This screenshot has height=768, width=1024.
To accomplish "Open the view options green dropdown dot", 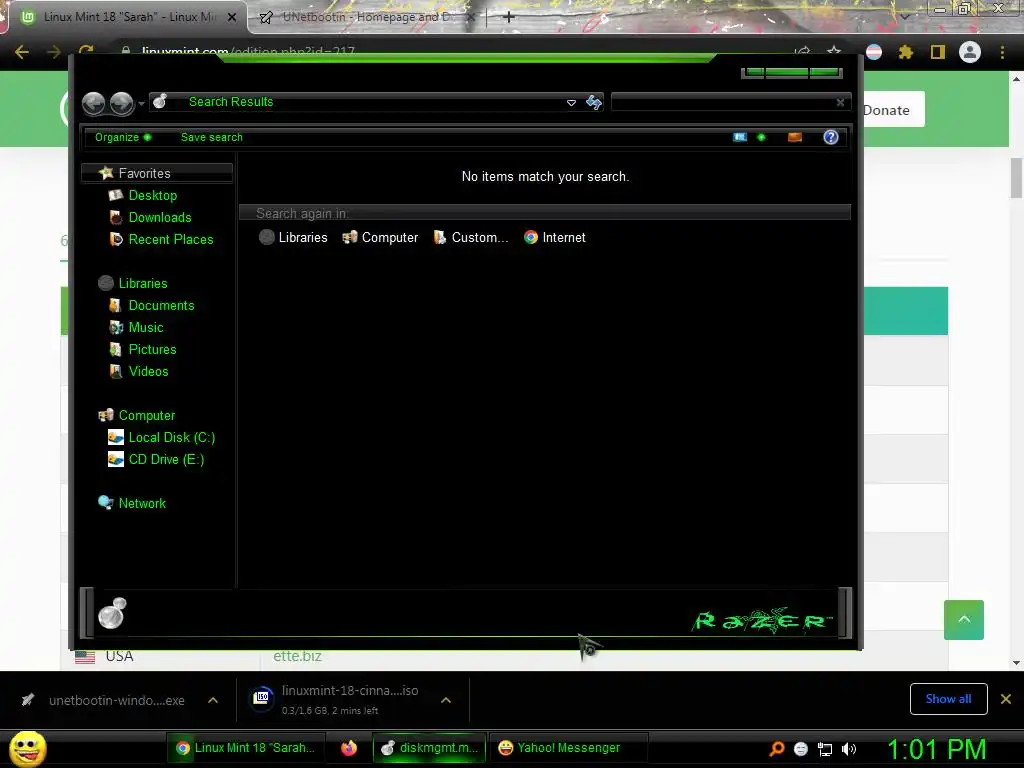I will click(x=761, y=137).
